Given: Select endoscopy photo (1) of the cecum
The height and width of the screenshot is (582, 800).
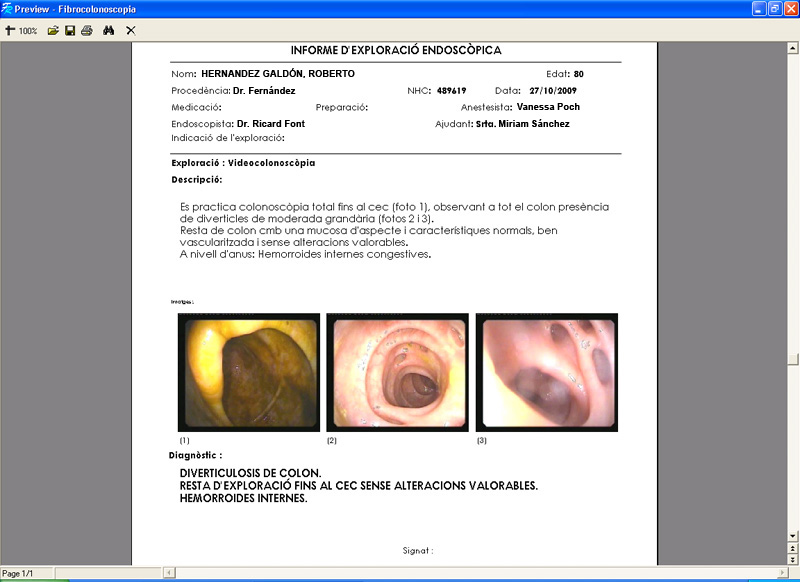Looking at the screenshot, I should [x=249, y=372].
